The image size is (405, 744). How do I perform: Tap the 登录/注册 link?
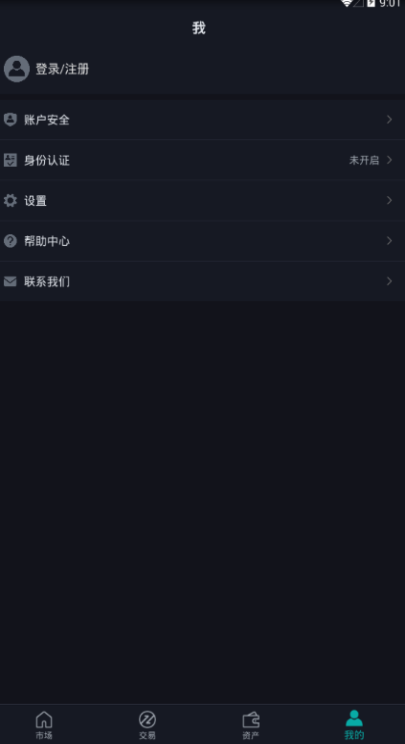click(62, 69)
